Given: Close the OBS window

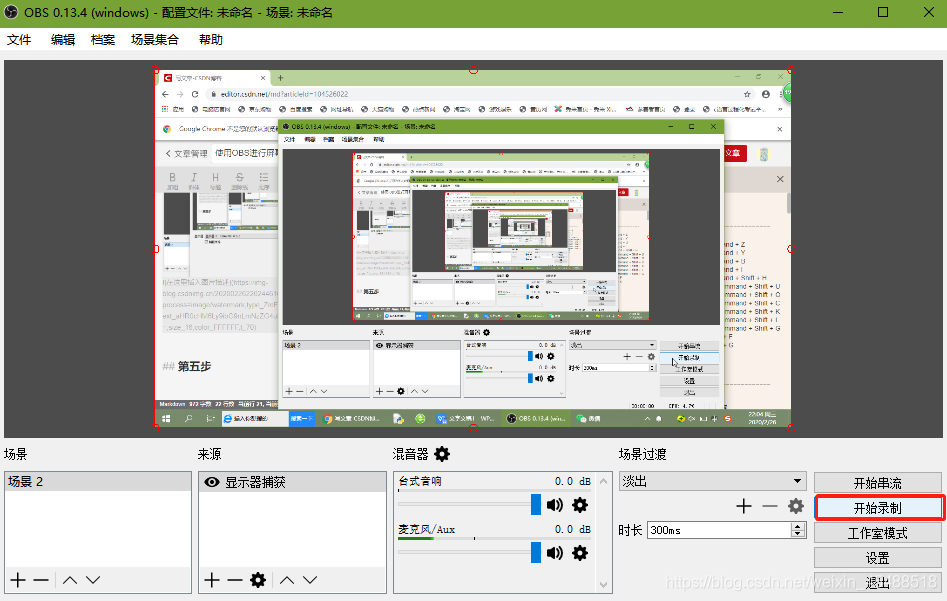Looking at the screenshot, I should click(929, 13).
